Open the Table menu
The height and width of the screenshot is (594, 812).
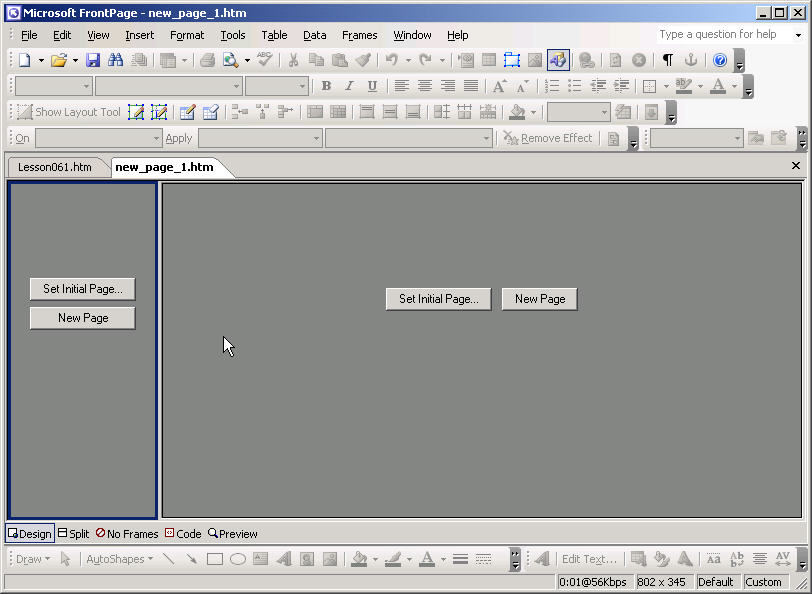(x=274, y=35)
